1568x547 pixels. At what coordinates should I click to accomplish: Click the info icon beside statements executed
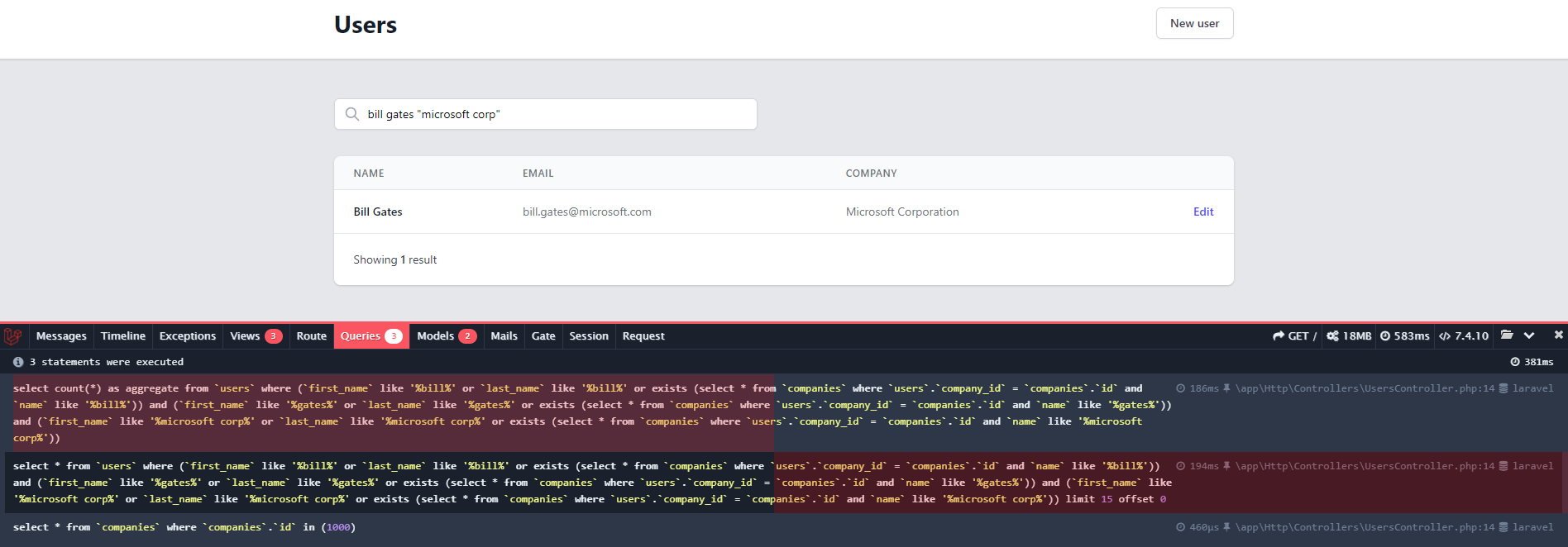point(18,362)
